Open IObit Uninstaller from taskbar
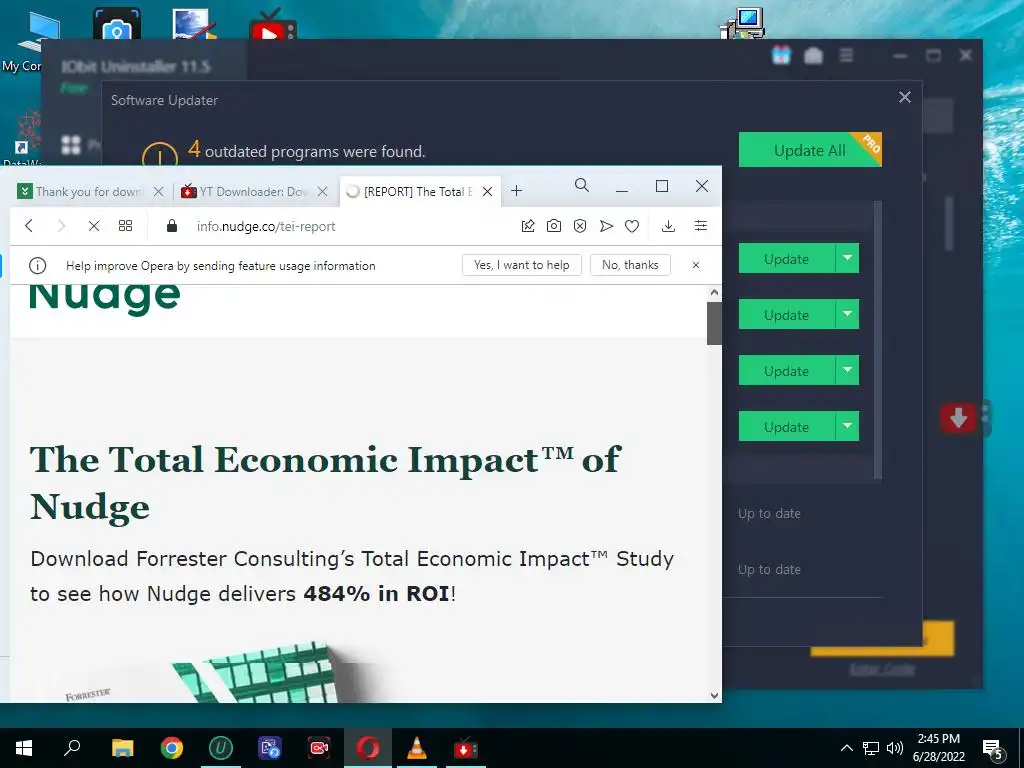 [x=221, y=748]
